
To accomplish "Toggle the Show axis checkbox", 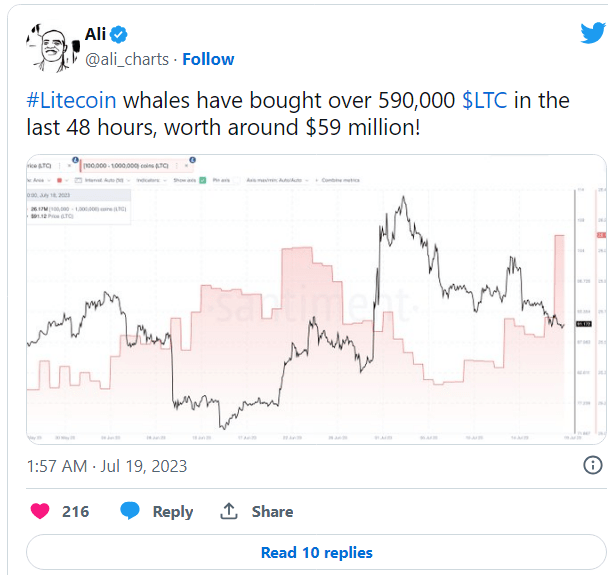I will tap(202, 180).
